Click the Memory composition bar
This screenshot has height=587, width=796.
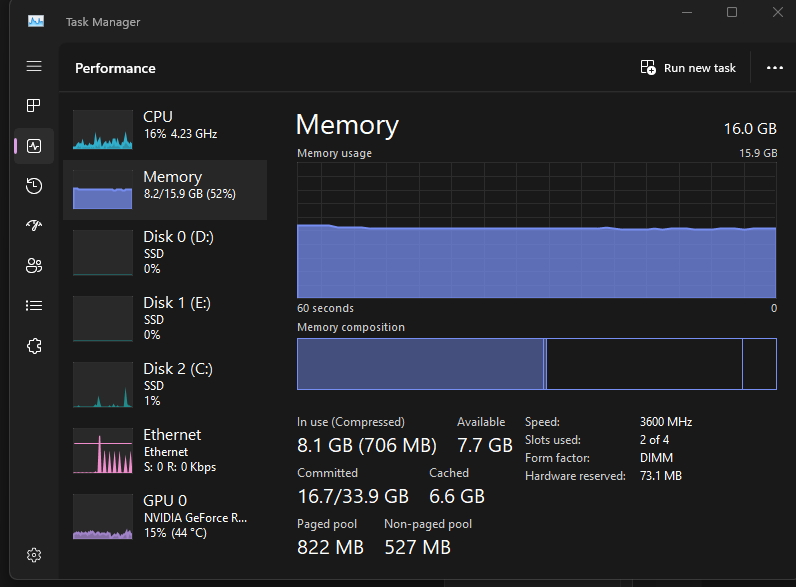pos(536,364)
